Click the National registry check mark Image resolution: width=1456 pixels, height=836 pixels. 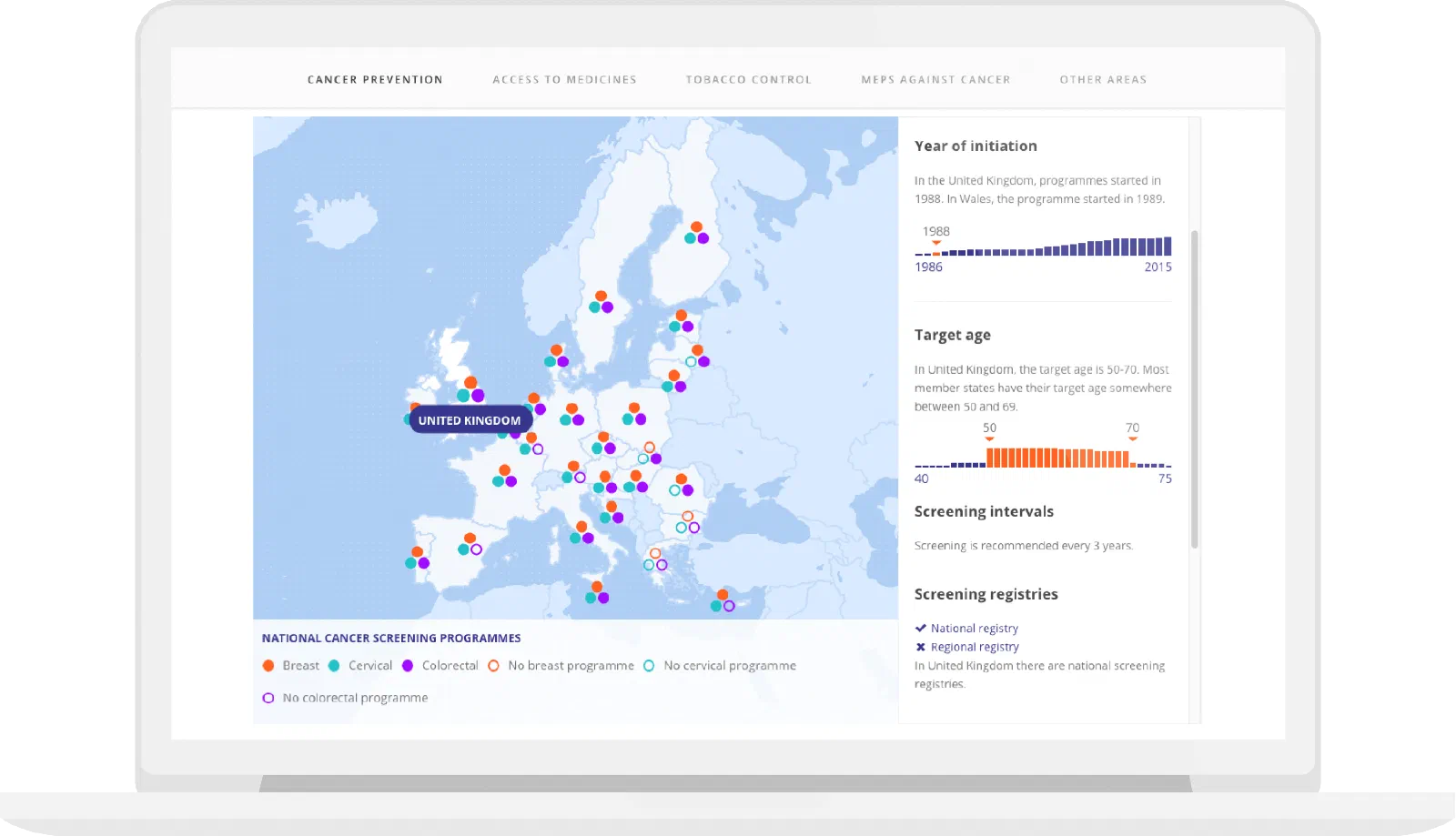point(921,628)
